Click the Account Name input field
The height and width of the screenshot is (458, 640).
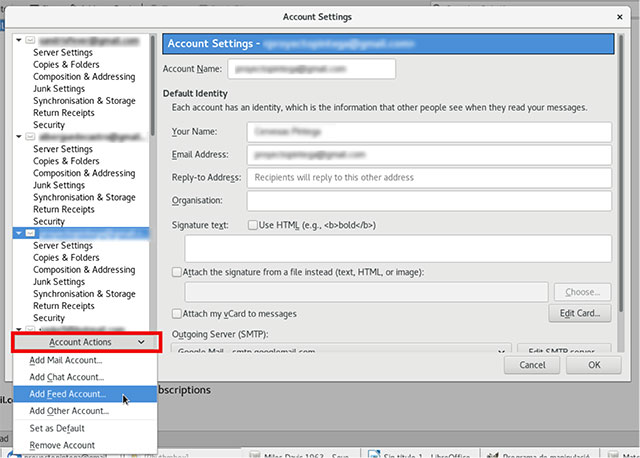click(x=311, y=69)
